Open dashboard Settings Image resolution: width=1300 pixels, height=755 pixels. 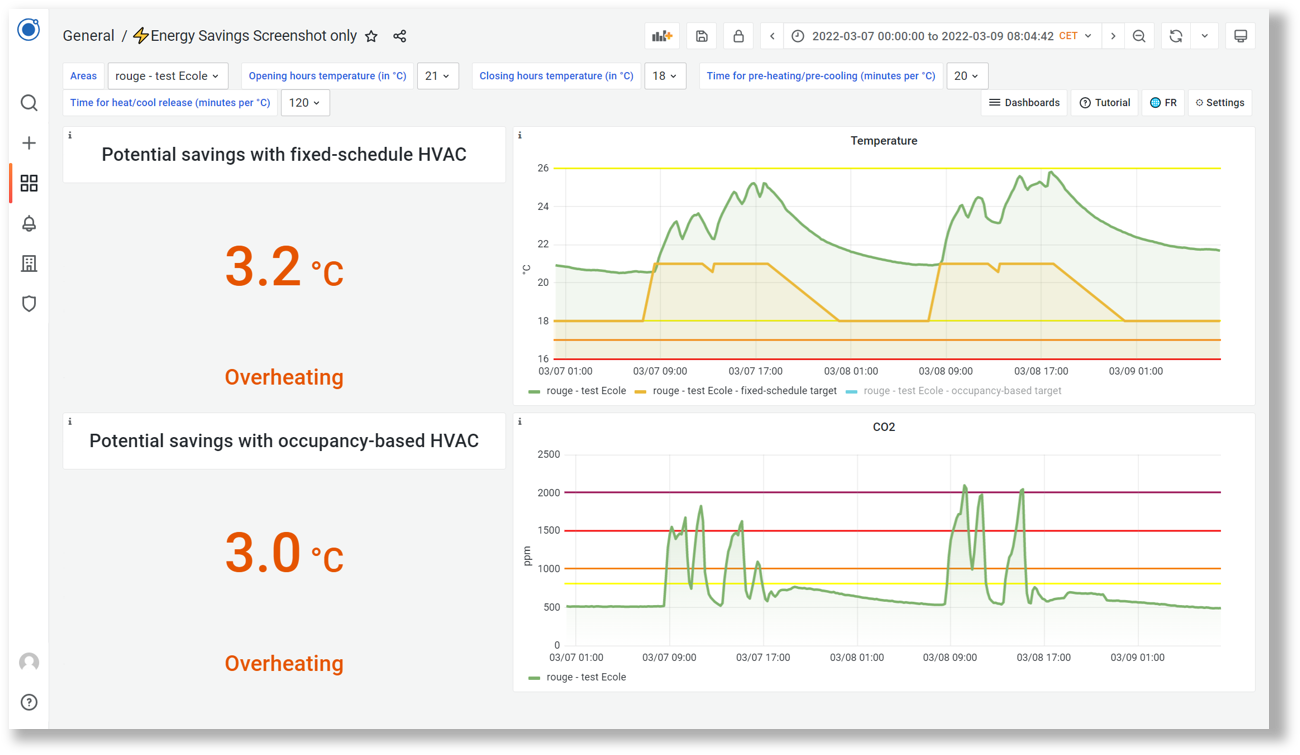click(x=1219, y=102)
